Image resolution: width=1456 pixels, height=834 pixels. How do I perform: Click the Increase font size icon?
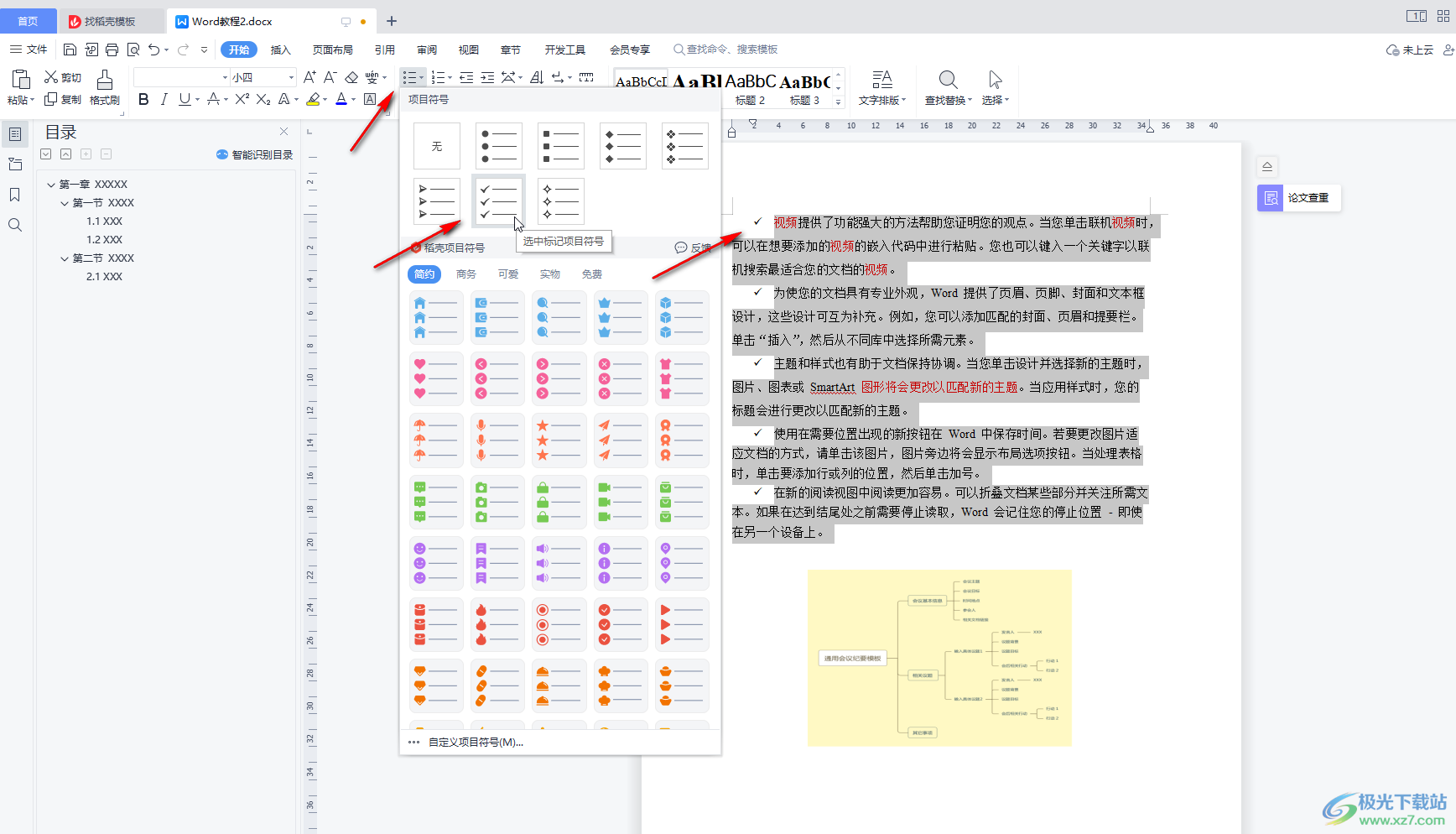click(309, 77)
